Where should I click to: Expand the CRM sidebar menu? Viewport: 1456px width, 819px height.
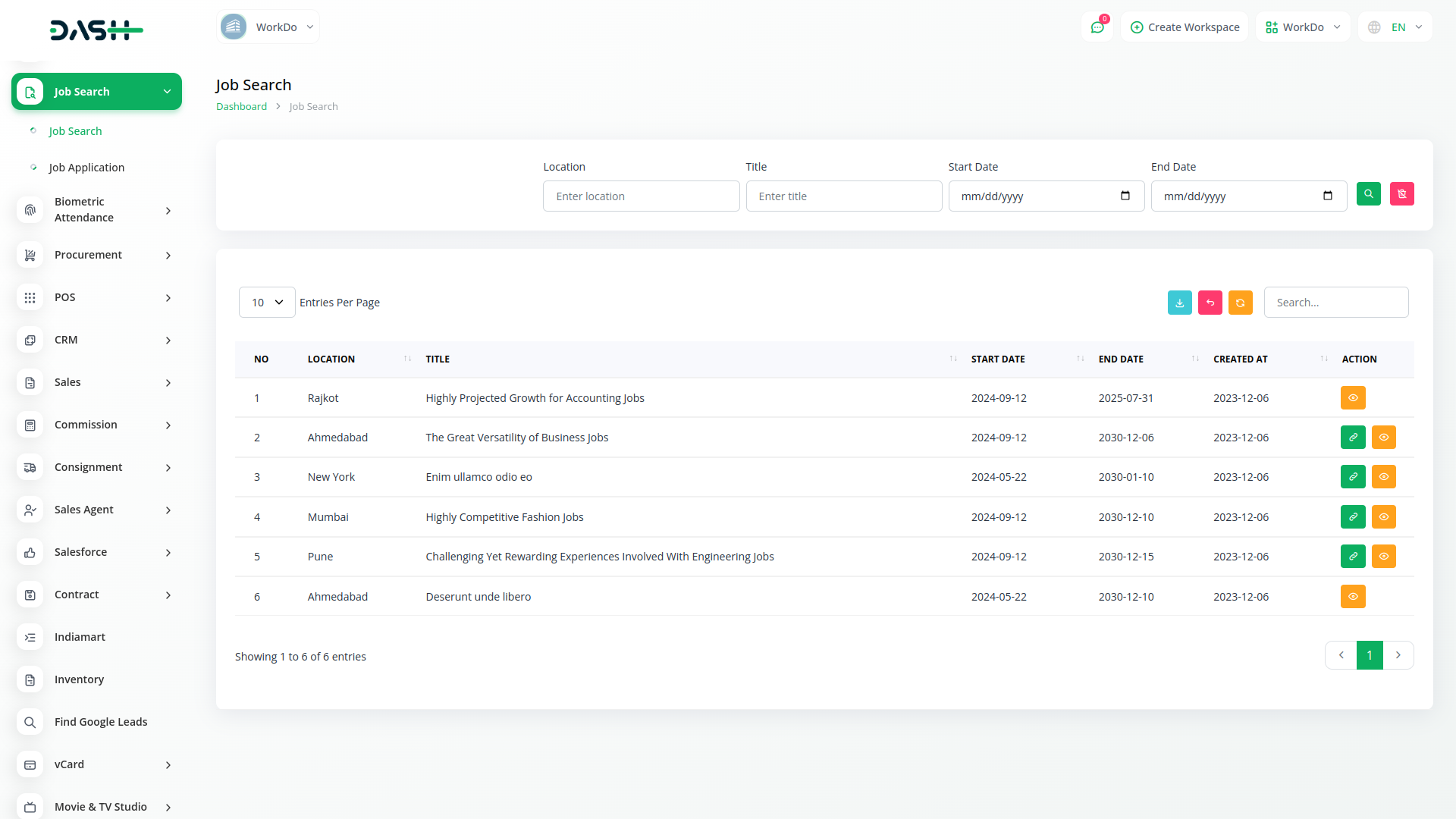coord(96,340)
